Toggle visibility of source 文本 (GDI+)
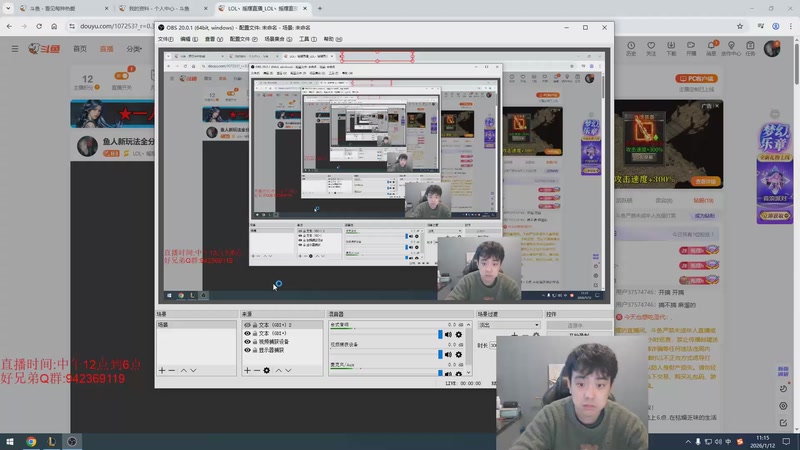The width and height of the screenshot is (800, 450). 247,333
